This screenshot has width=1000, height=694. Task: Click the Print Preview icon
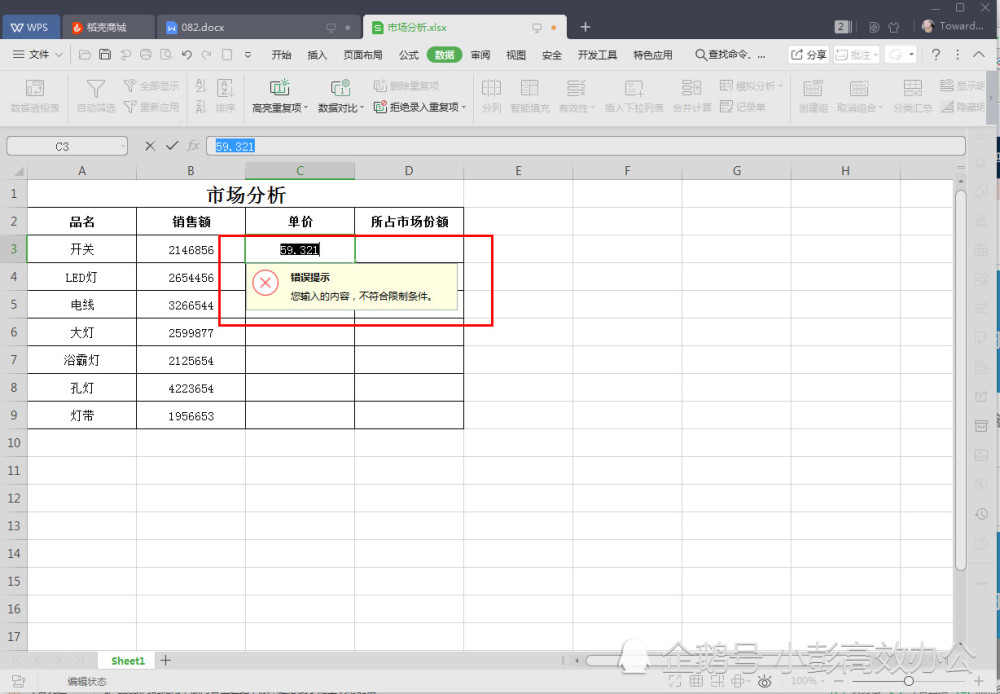tap(166, 55)
